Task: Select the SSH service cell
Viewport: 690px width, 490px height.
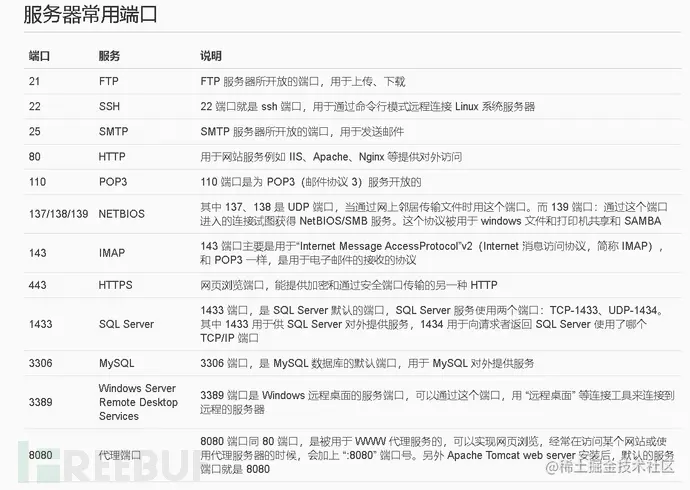Action: click(x=109, y=106)
